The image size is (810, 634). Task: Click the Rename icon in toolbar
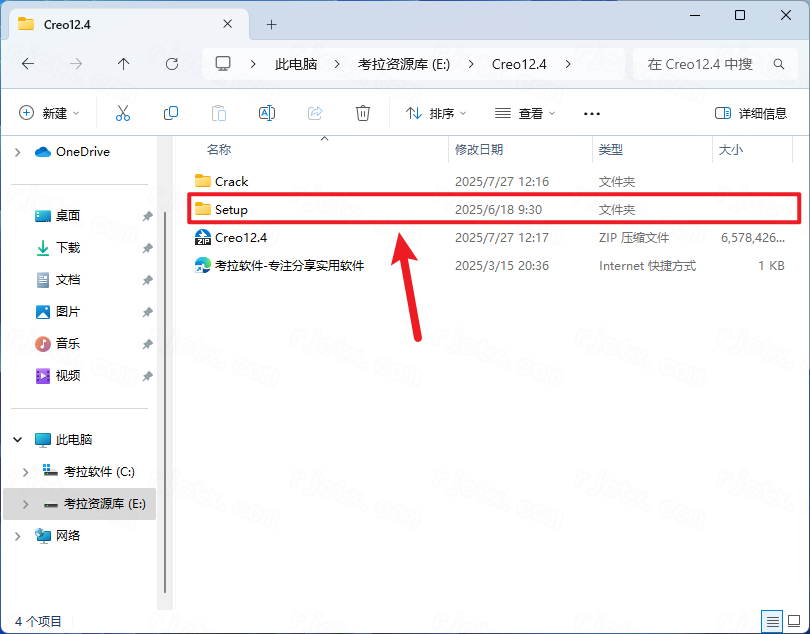(267, 113)
